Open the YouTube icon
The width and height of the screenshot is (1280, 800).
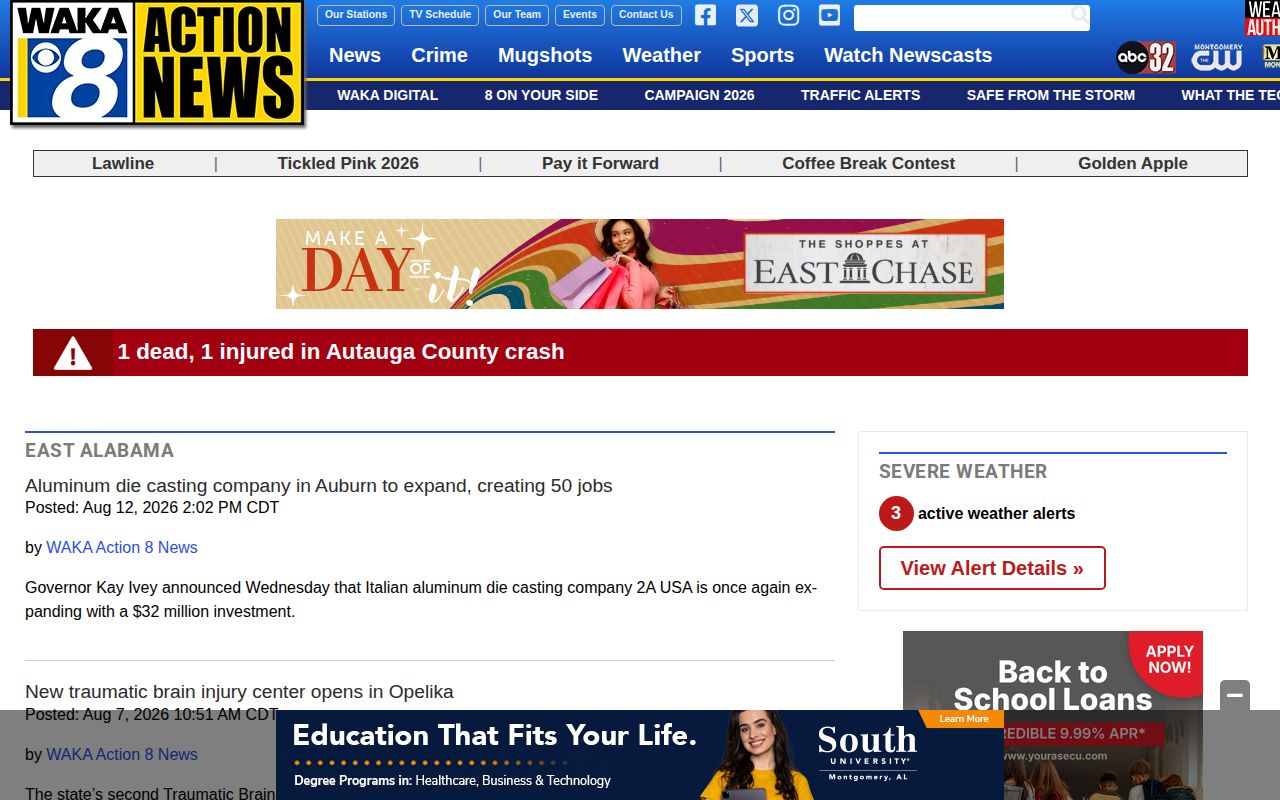[x=829, y=15]
